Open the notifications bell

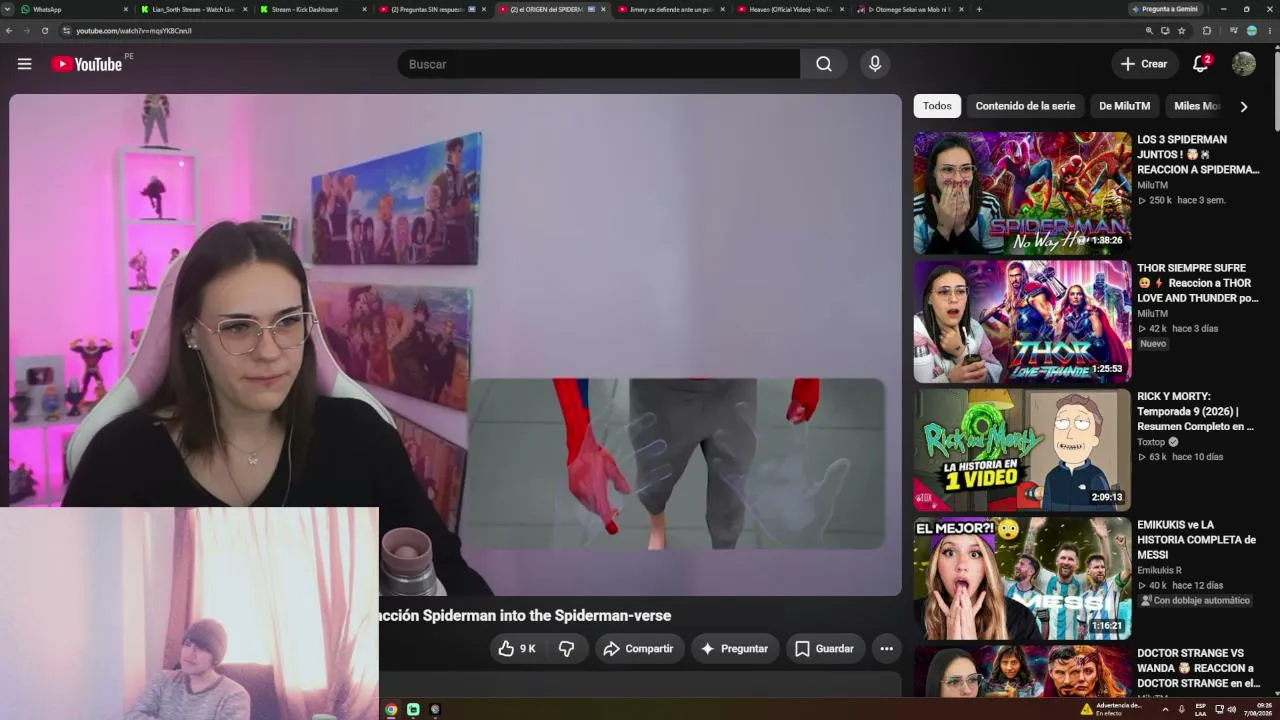[x=1201, y=64]
